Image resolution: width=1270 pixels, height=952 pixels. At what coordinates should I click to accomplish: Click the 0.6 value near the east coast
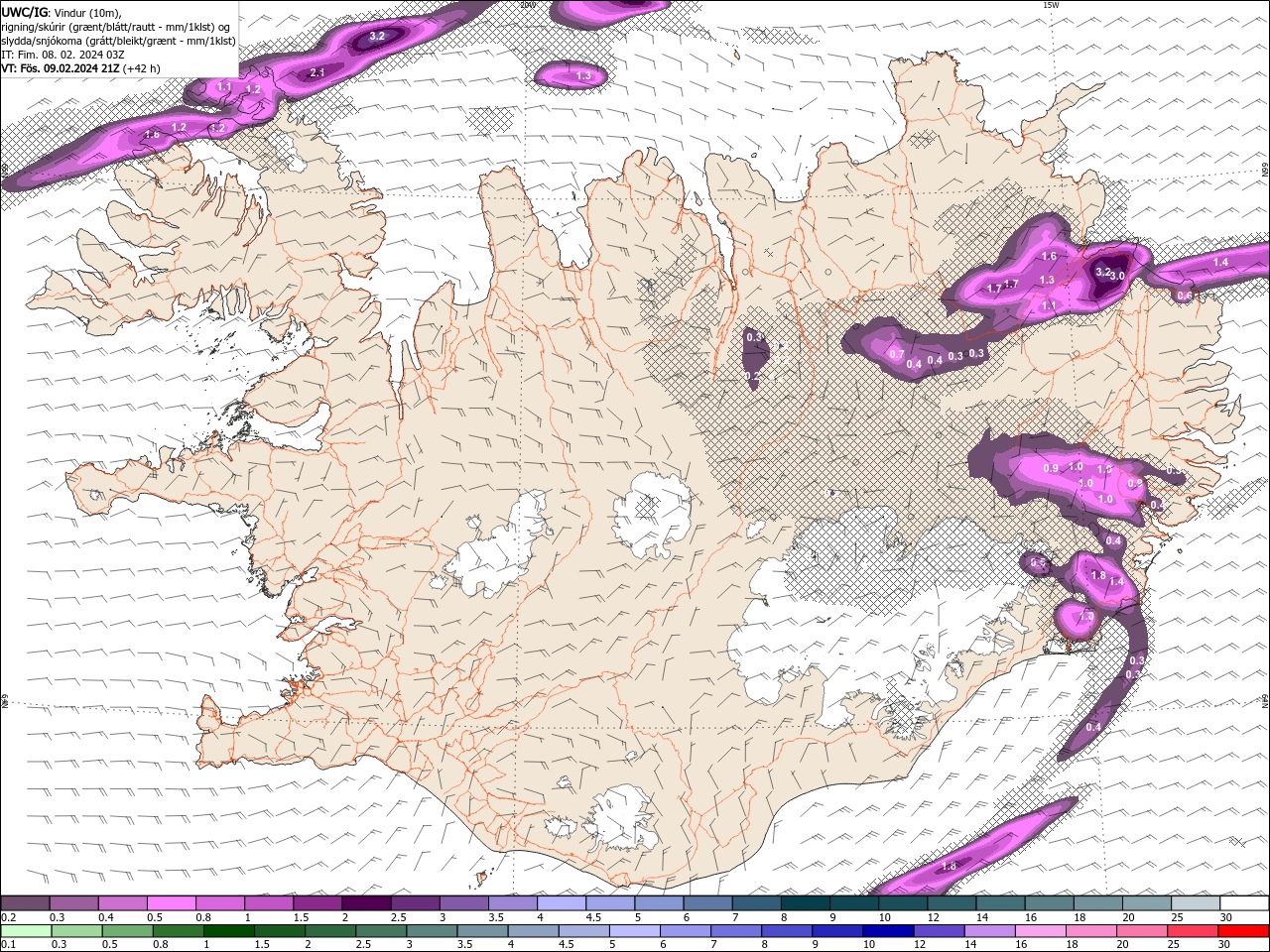pyautogui.click(x=1184, y=295)
